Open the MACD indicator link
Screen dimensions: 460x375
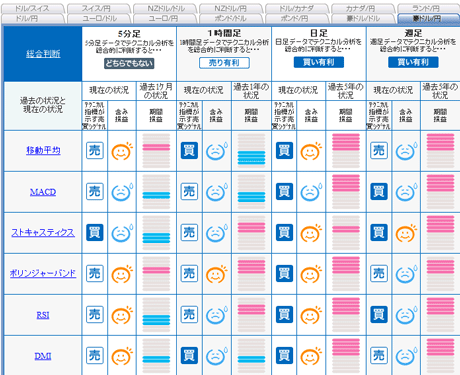point(43,192)
